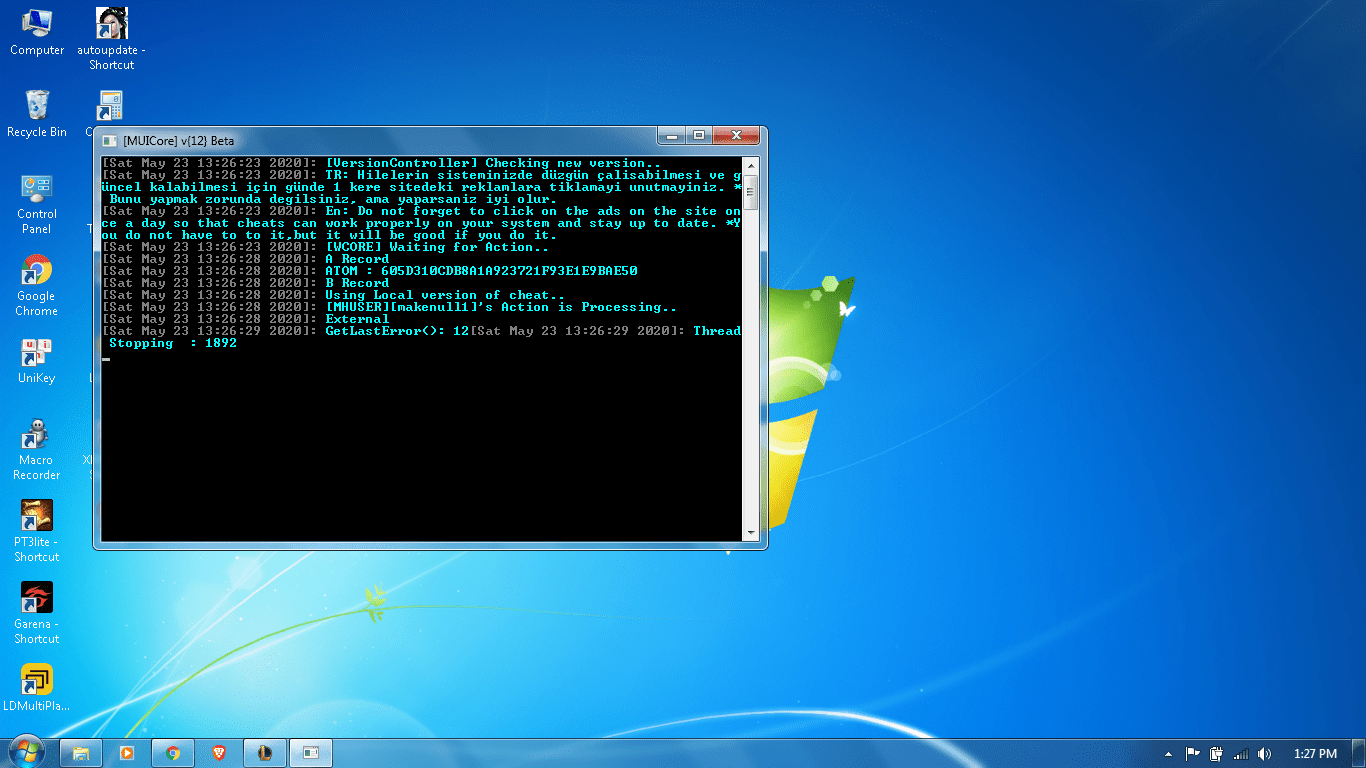Click the "Using Local version of cheat.." line

coord(446,295)
